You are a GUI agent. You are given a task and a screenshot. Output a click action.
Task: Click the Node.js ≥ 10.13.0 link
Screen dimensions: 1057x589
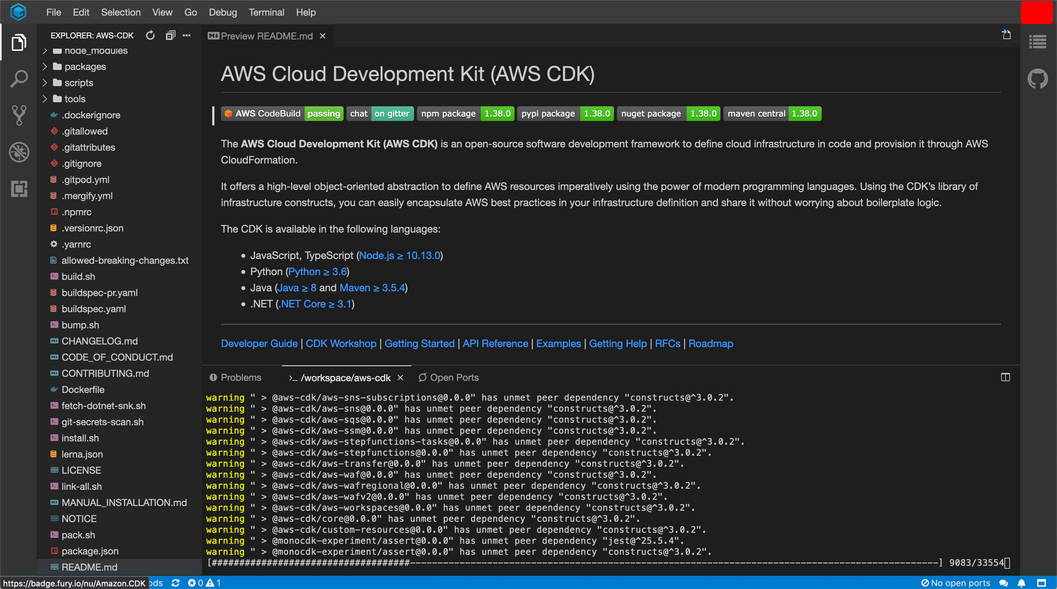[400, 255]
